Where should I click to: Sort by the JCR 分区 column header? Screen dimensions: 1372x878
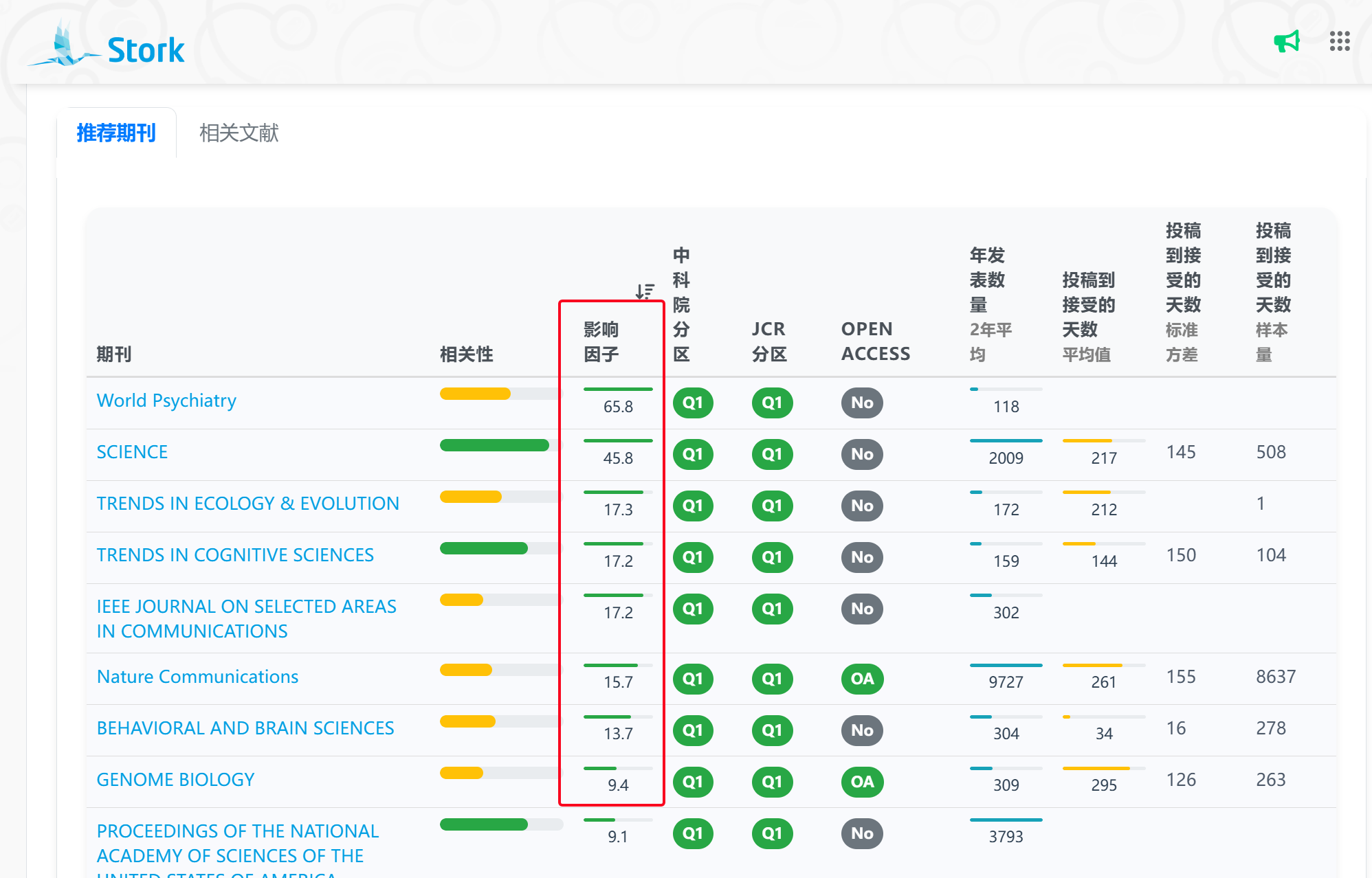pos(768,342)
